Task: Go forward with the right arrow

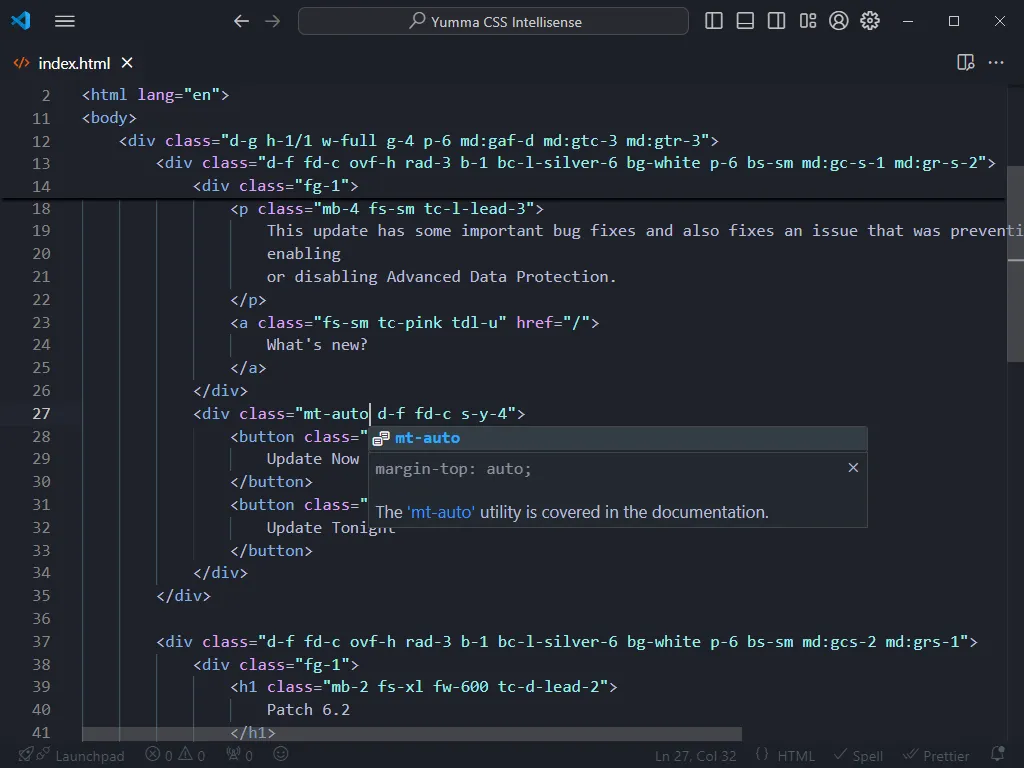Action: [272, 22]
